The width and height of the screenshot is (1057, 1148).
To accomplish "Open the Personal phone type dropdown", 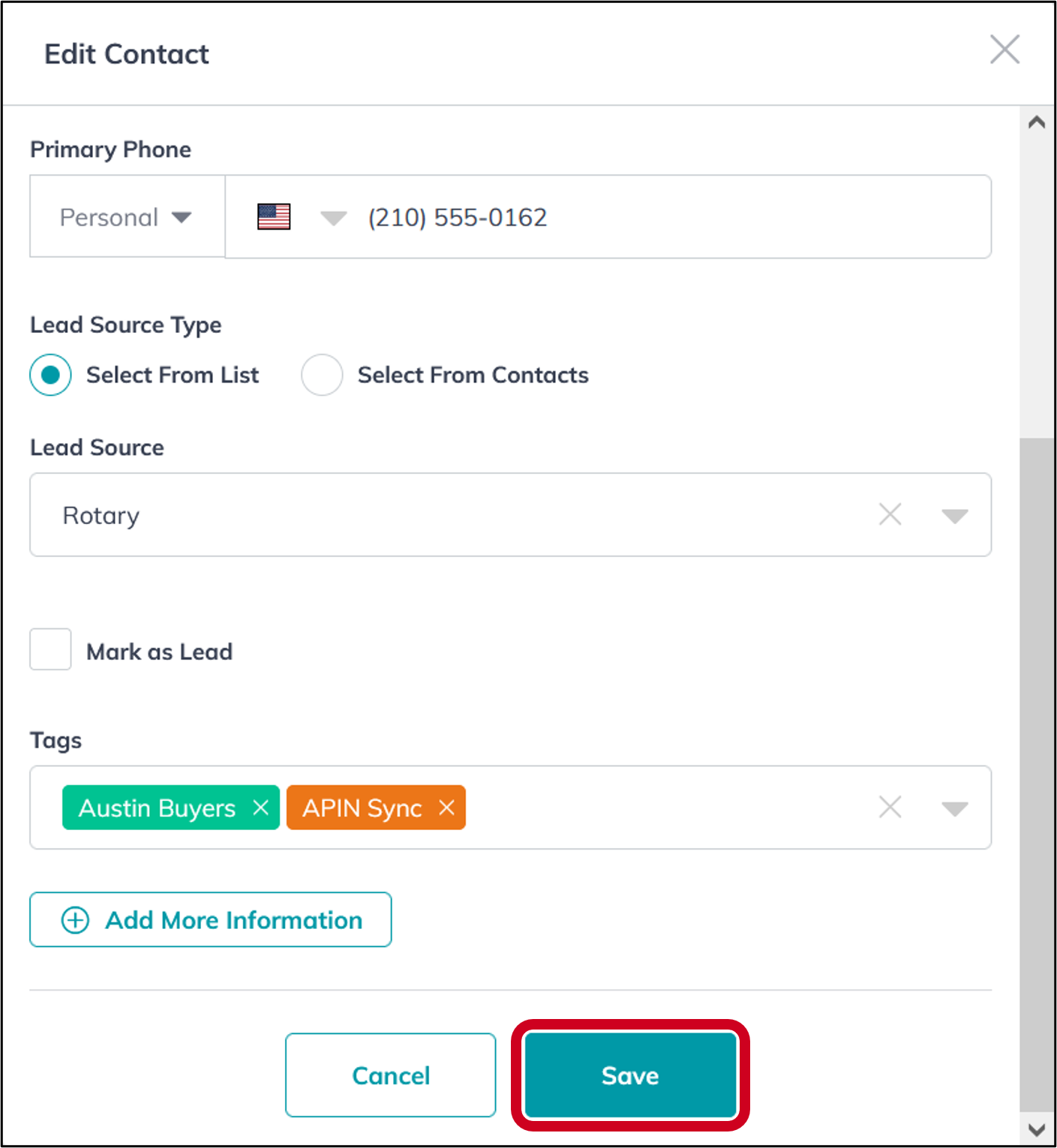I will [128, 217].
